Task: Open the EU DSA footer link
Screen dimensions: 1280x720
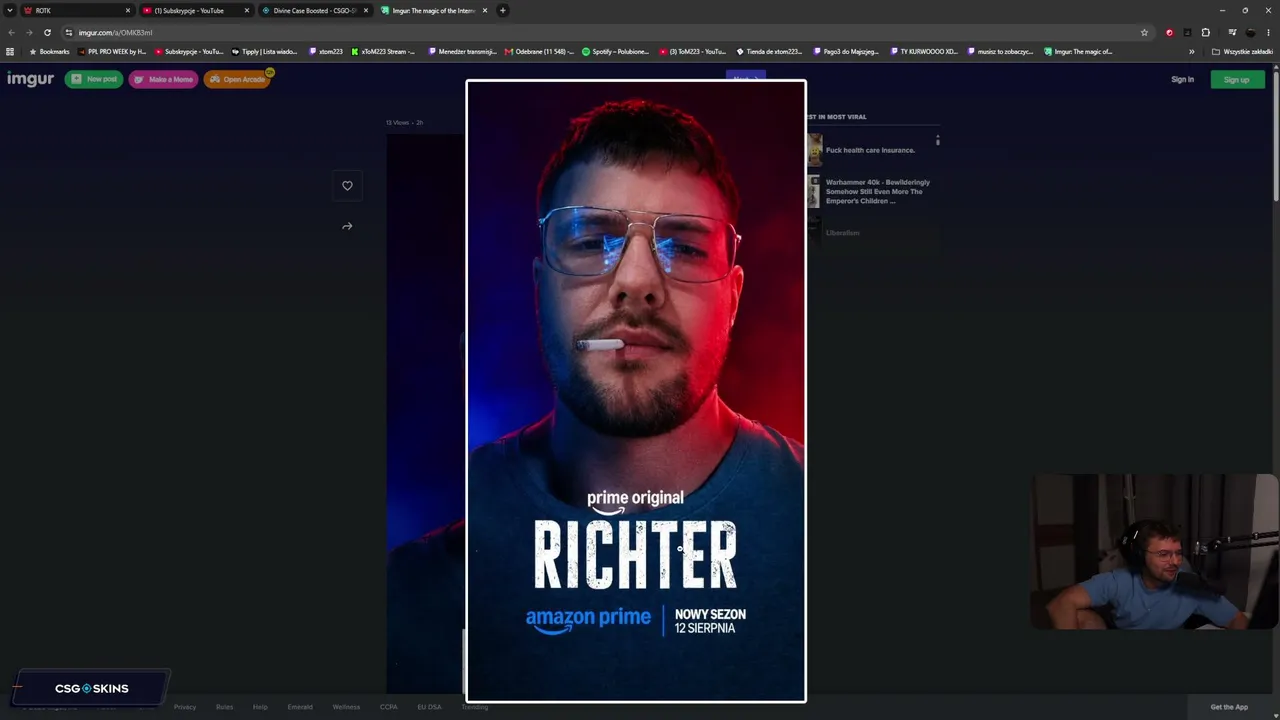Action: click(429, 707)
